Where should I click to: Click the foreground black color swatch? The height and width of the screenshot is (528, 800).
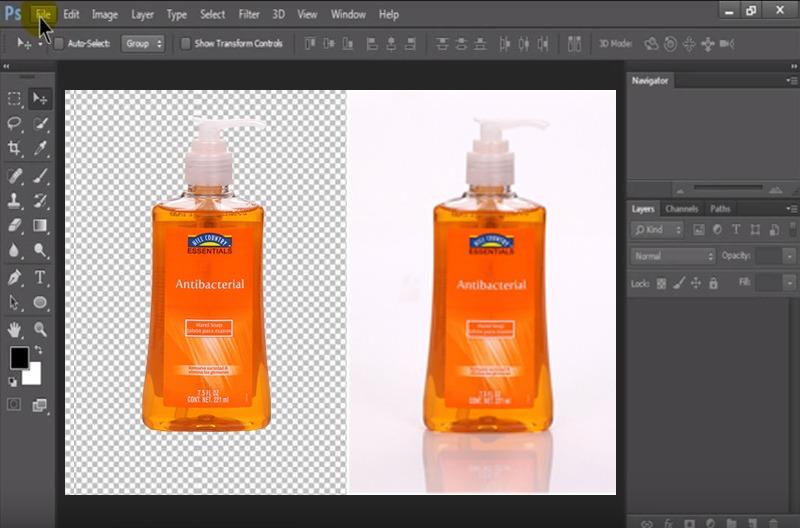[x=18, y=356]
